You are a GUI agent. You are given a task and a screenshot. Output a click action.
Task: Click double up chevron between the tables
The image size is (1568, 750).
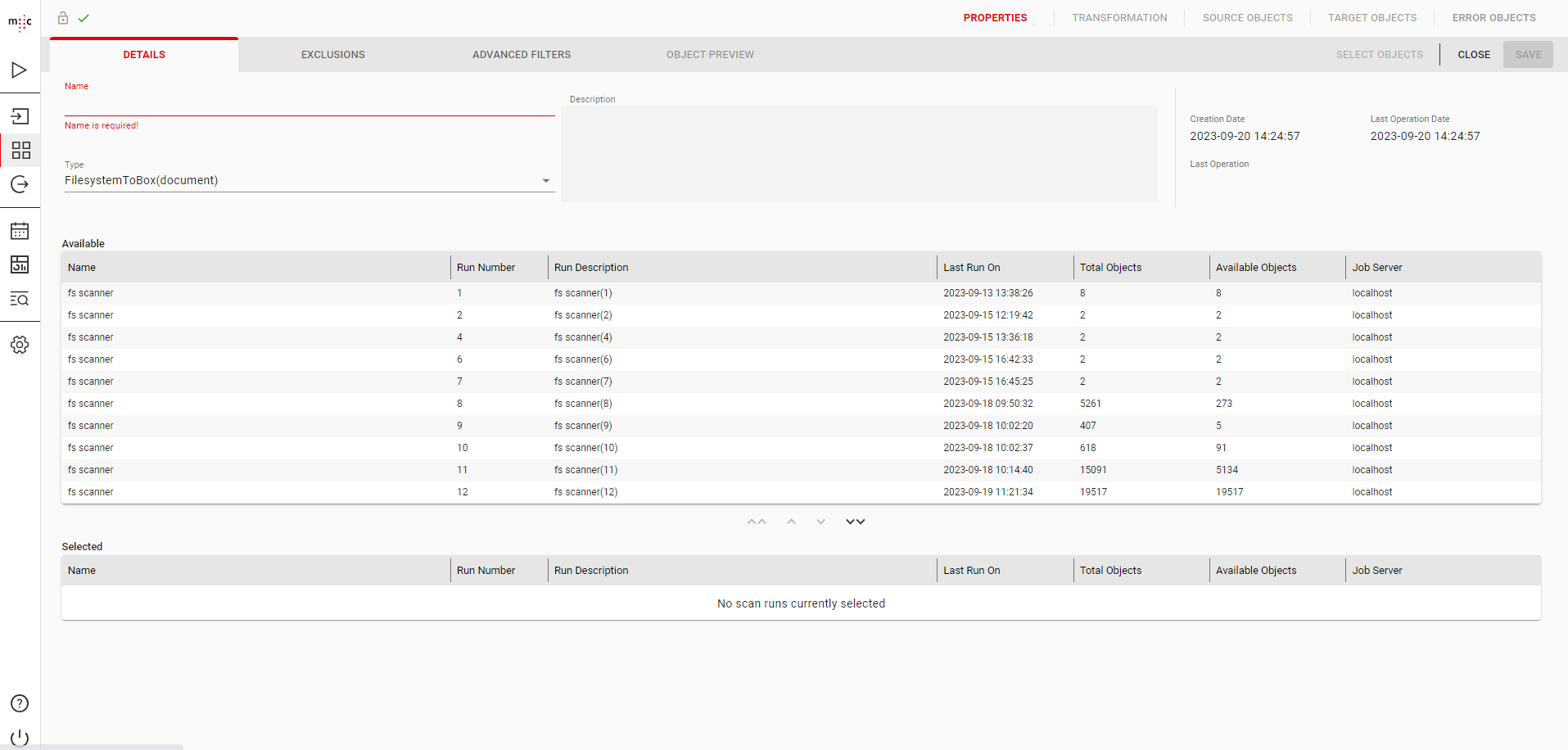[757, 522]
